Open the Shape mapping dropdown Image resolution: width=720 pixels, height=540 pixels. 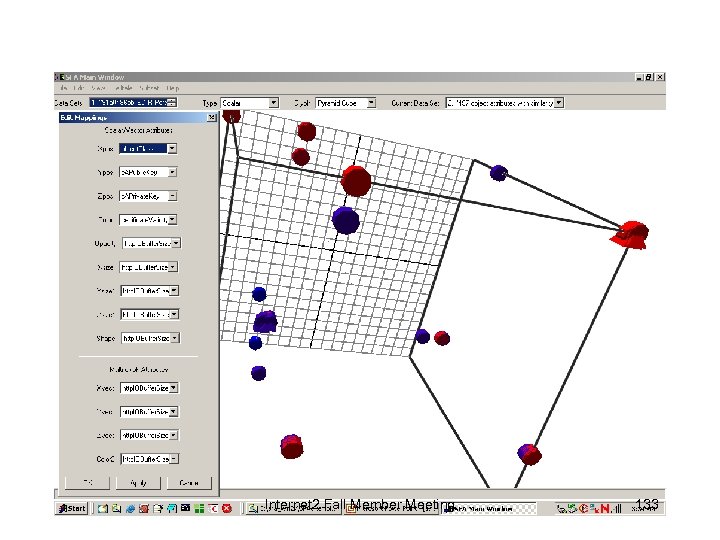174,338
